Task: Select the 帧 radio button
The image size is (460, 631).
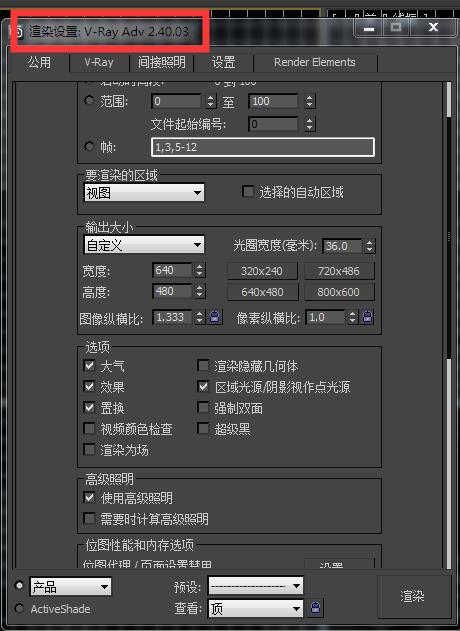Action: pos(89,146)
